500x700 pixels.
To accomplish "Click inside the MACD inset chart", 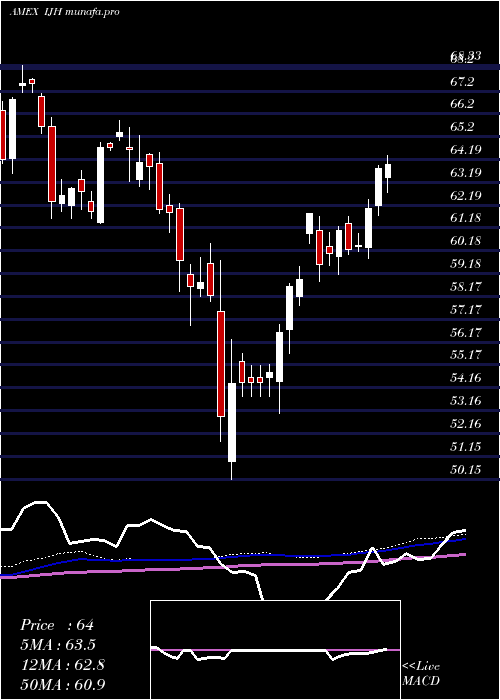I will (x=275, y=650).
